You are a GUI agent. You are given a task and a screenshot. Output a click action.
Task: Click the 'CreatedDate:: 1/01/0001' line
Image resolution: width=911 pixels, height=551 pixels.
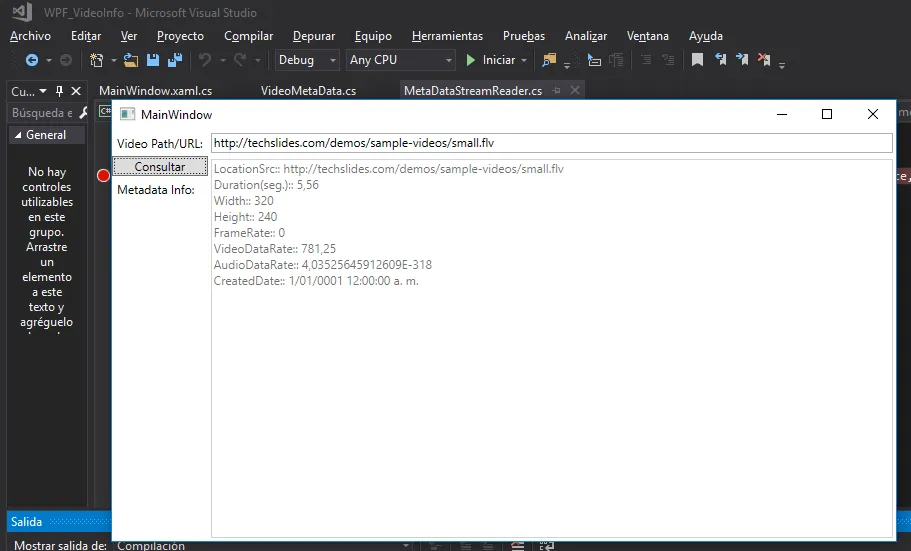click(x=316, y=281)
